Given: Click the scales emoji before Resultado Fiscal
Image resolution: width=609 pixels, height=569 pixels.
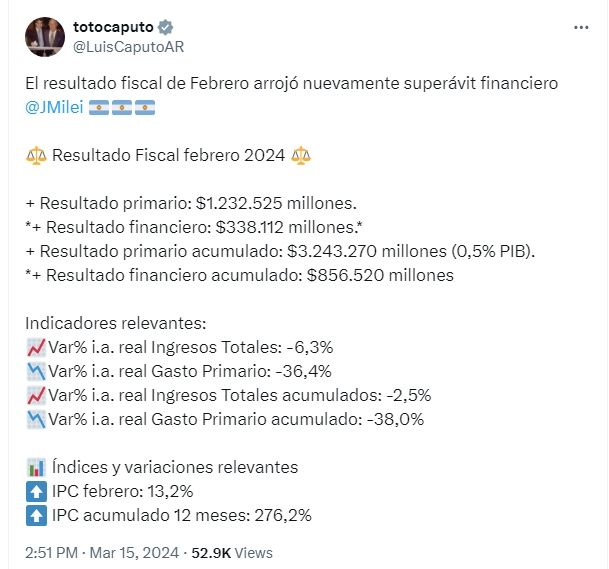Looking at the screenshot, I should pos(35,156).
